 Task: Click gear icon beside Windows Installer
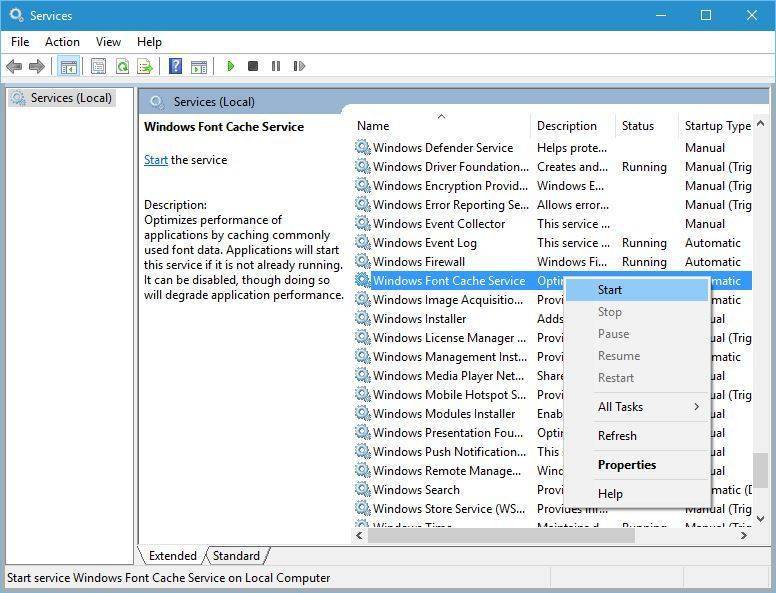coord(363,318)
